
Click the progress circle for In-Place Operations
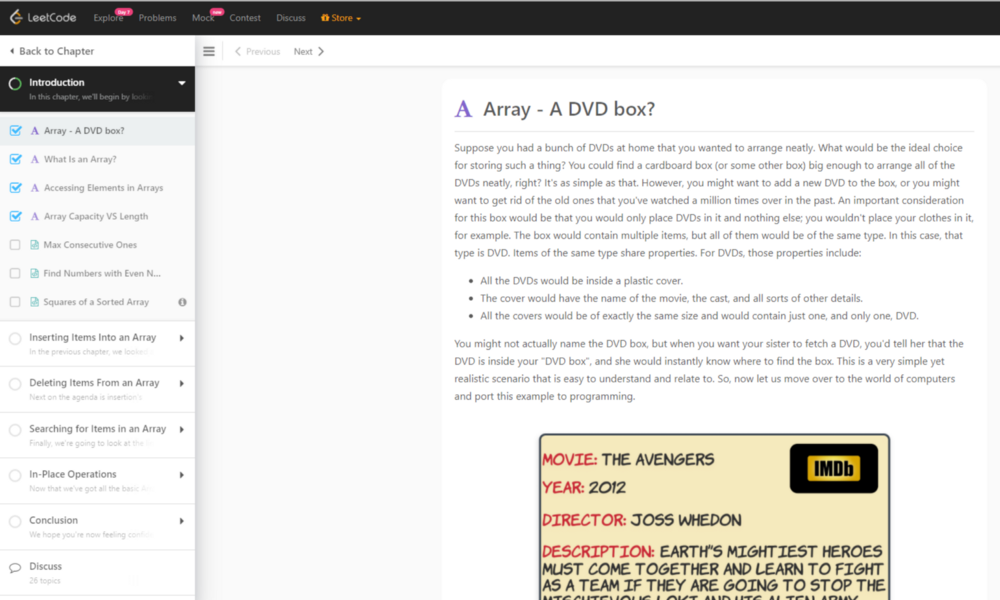(15, 475)
